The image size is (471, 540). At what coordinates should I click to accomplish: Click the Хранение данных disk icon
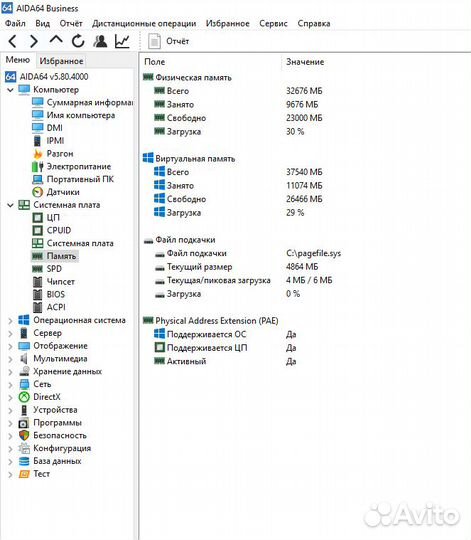[24, 372]
